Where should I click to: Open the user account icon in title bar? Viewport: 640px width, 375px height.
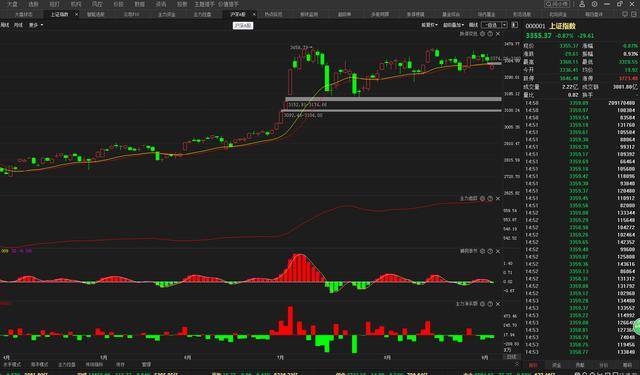[x=582, y=4]
